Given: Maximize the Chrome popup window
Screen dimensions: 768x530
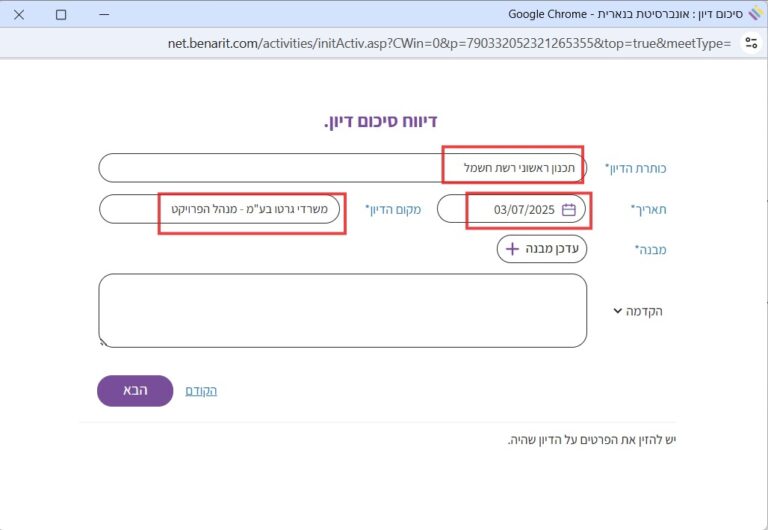Looking at the screenshot, I should click(61, 14).
